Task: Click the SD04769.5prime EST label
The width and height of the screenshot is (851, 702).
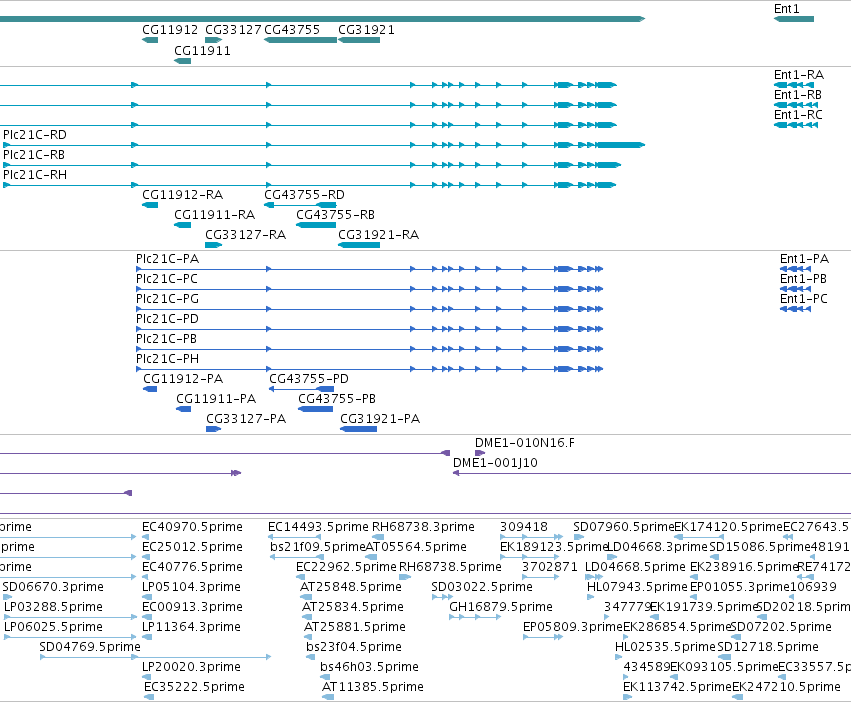Action: (90, 647)
